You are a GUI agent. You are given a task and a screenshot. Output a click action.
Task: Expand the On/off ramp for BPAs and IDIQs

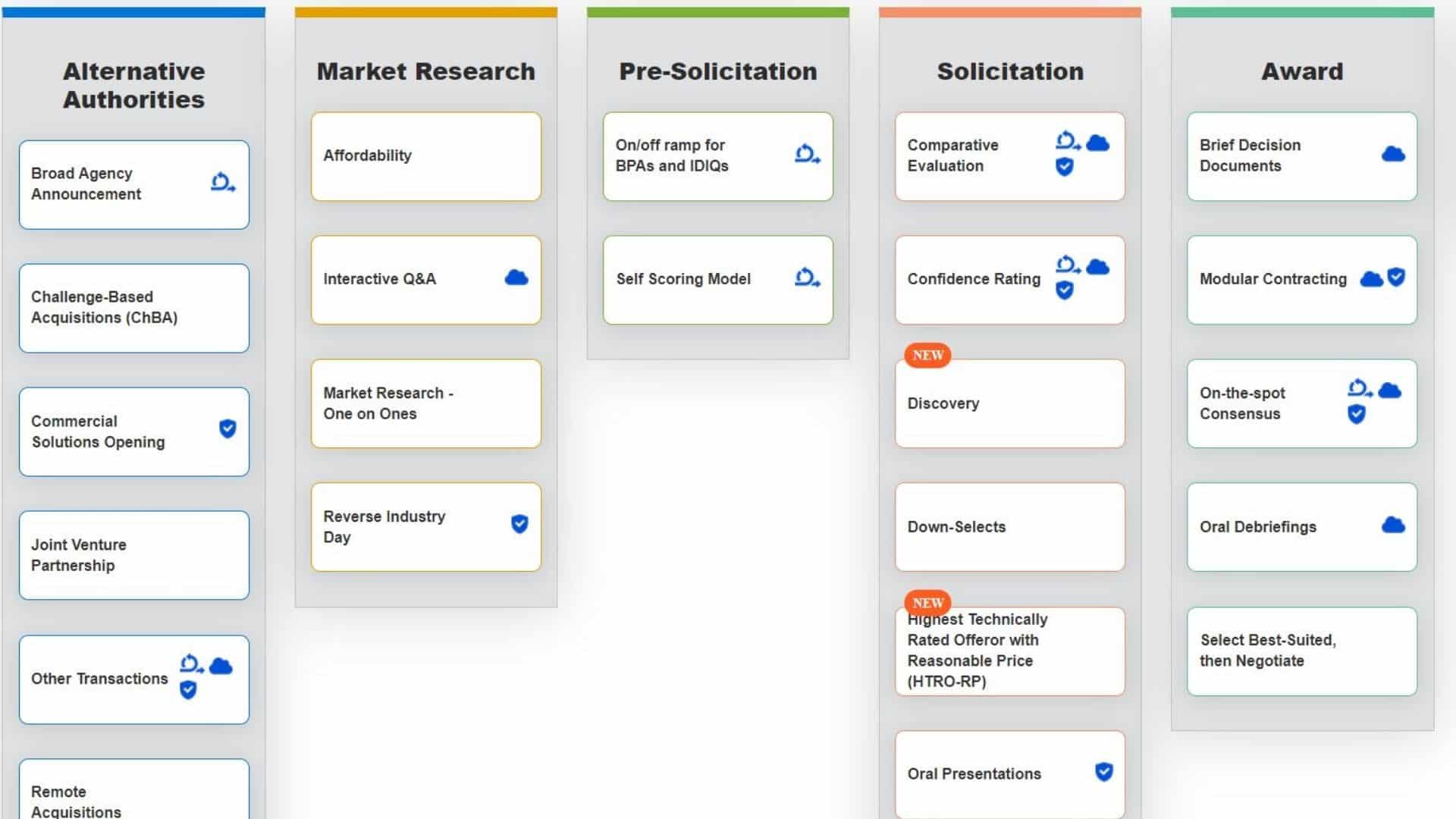[x=717, y=156]
